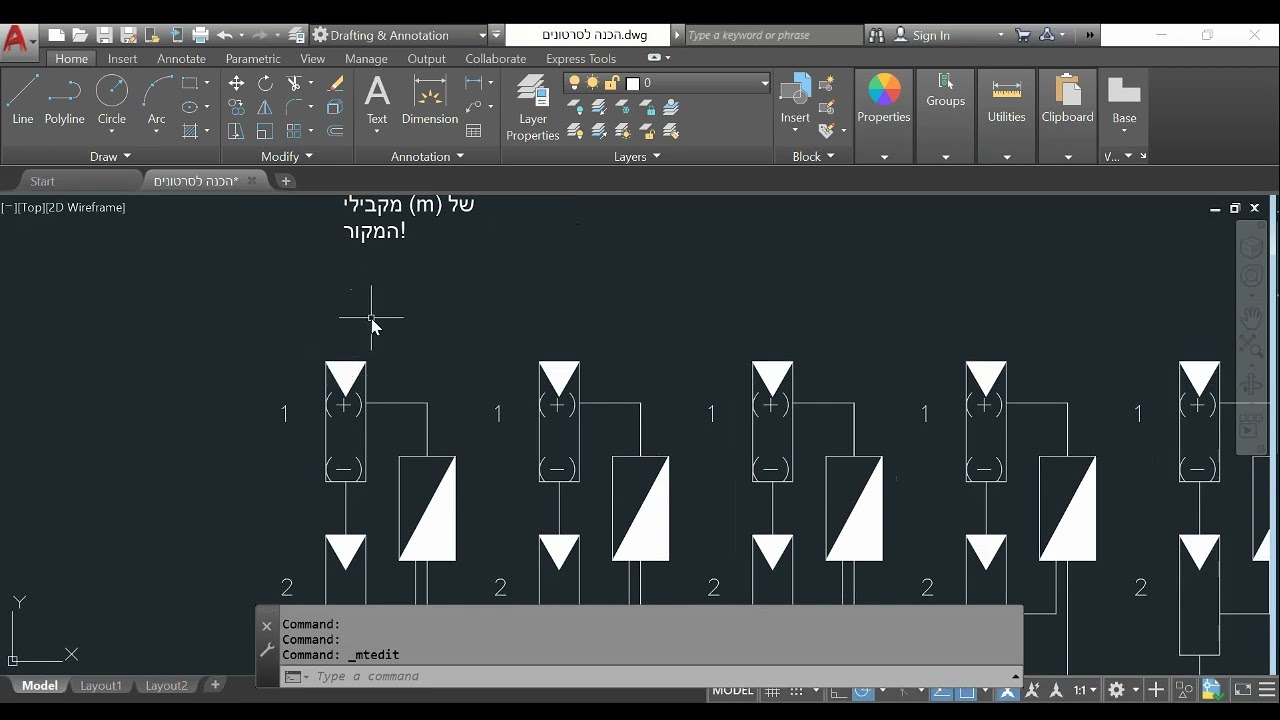Open the Groups panel button
The image size is (1280, 720).
945,100
